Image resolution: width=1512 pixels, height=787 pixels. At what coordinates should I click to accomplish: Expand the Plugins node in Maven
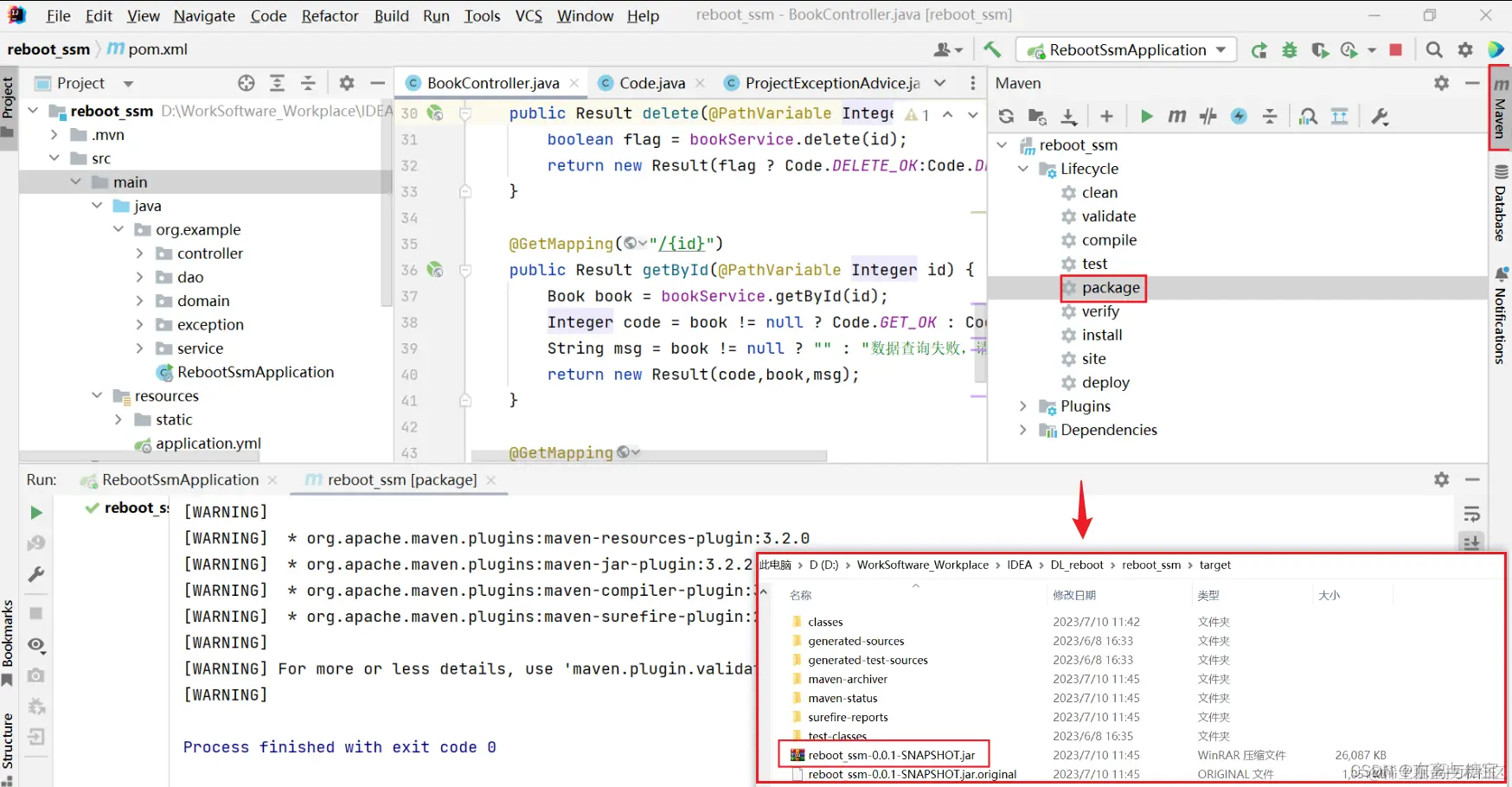click(1023, 406)
